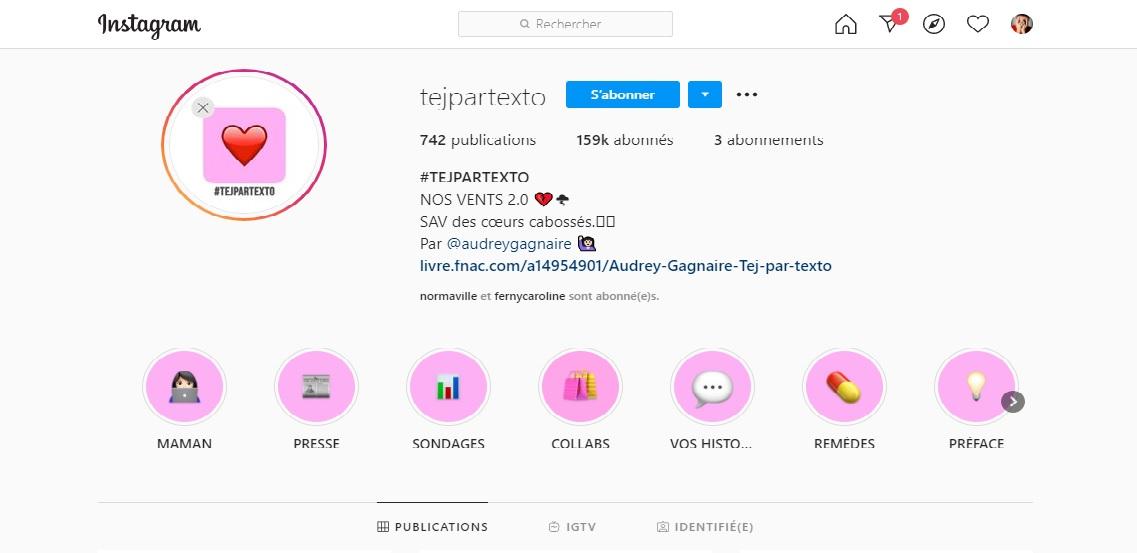Switch to the IDENTIFIÉ(E) tab
The image size is (1137, 553).
click(705, 527)
